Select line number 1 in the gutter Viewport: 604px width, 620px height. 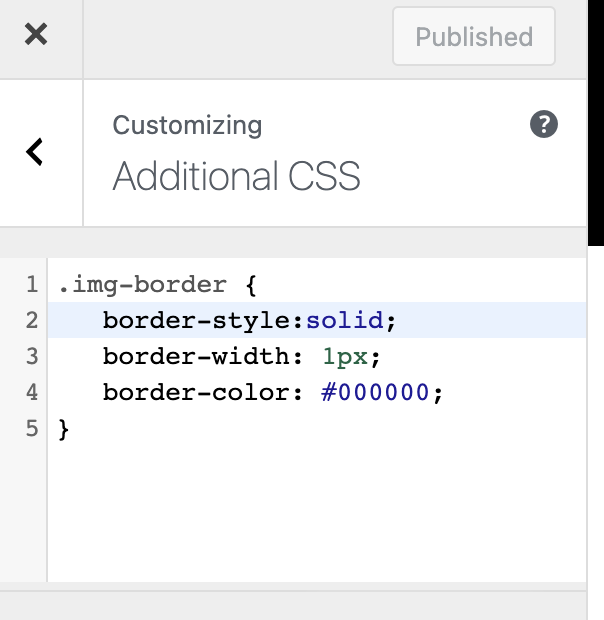click(32, 285)
